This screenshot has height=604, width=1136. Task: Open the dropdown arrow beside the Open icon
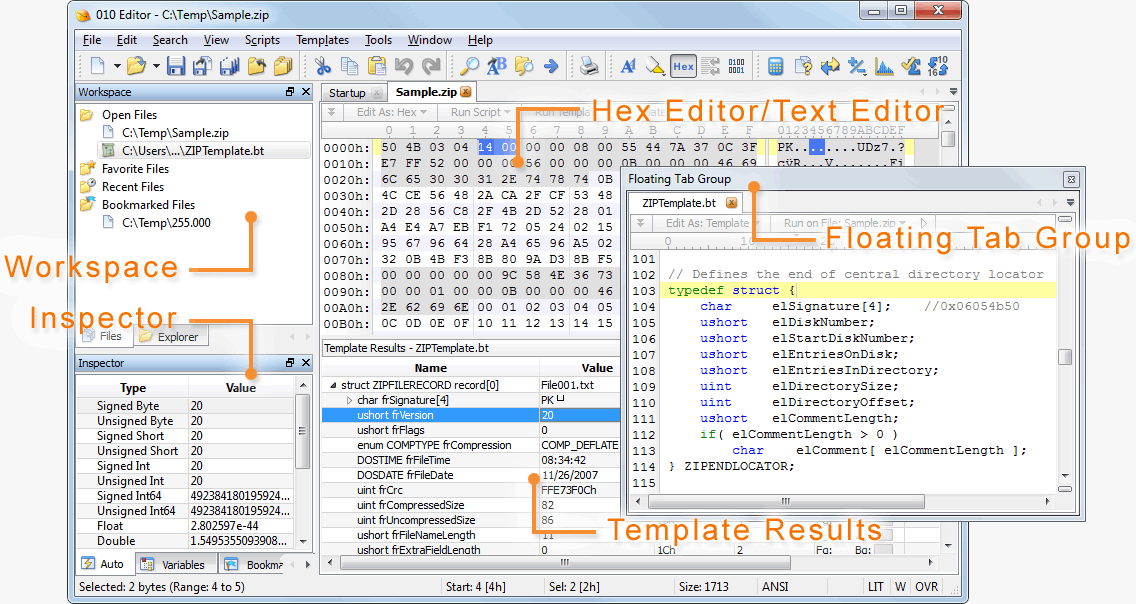pos(156,67)
